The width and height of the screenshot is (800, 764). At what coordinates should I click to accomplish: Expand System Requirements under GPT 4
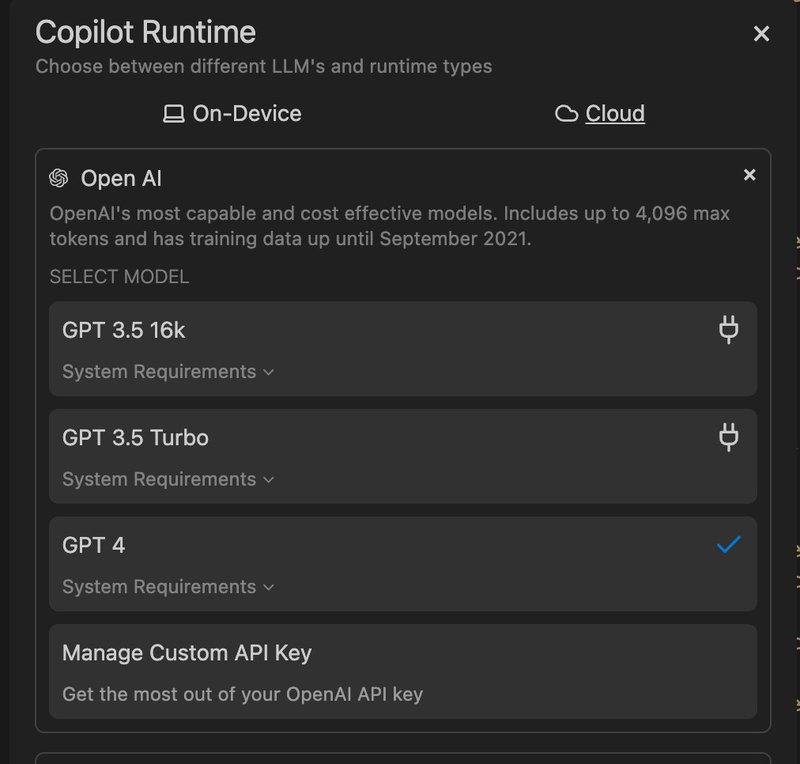point(167,587)
